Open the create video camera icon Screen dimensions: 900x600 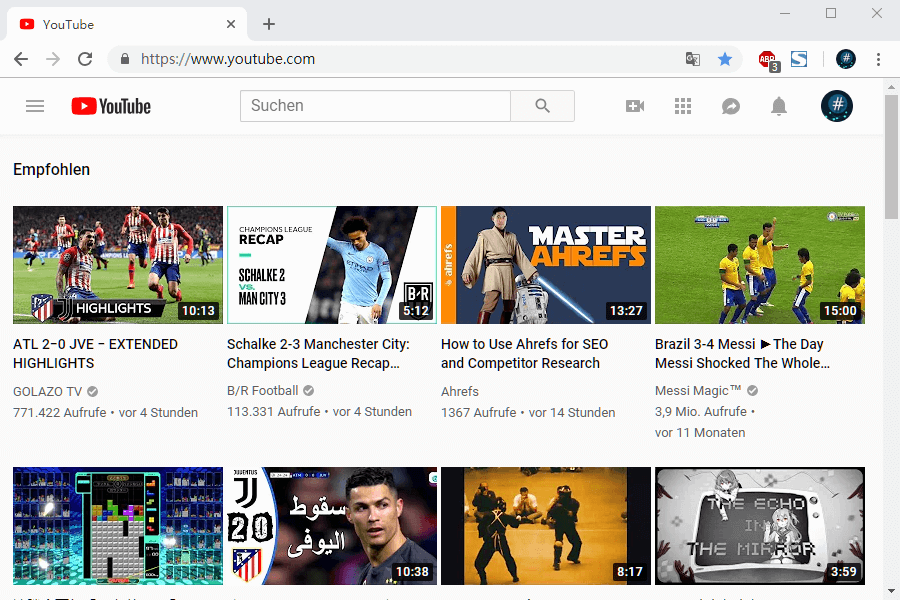coord(635,106)
